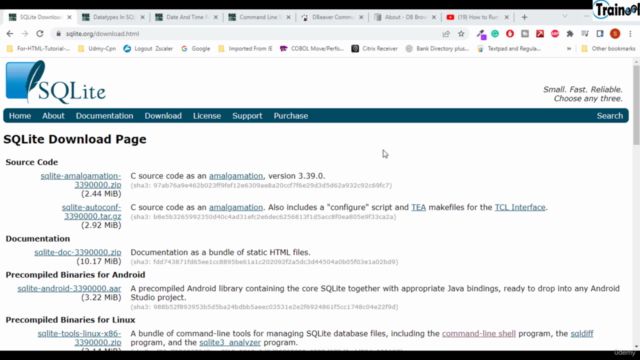Open the command-line shell link
The image size is (640, 360).
click(479, 334)
